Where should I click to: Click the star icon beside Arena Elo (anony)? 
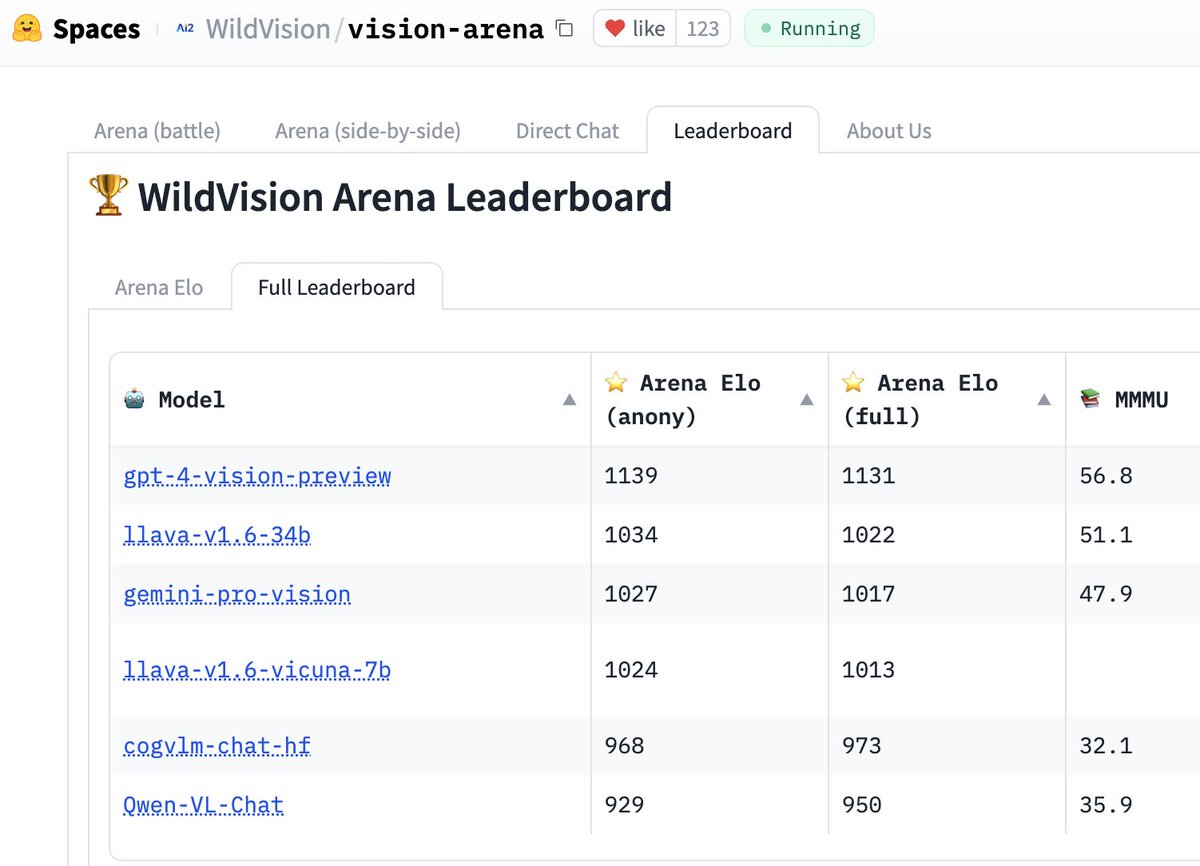pos(616,383)
